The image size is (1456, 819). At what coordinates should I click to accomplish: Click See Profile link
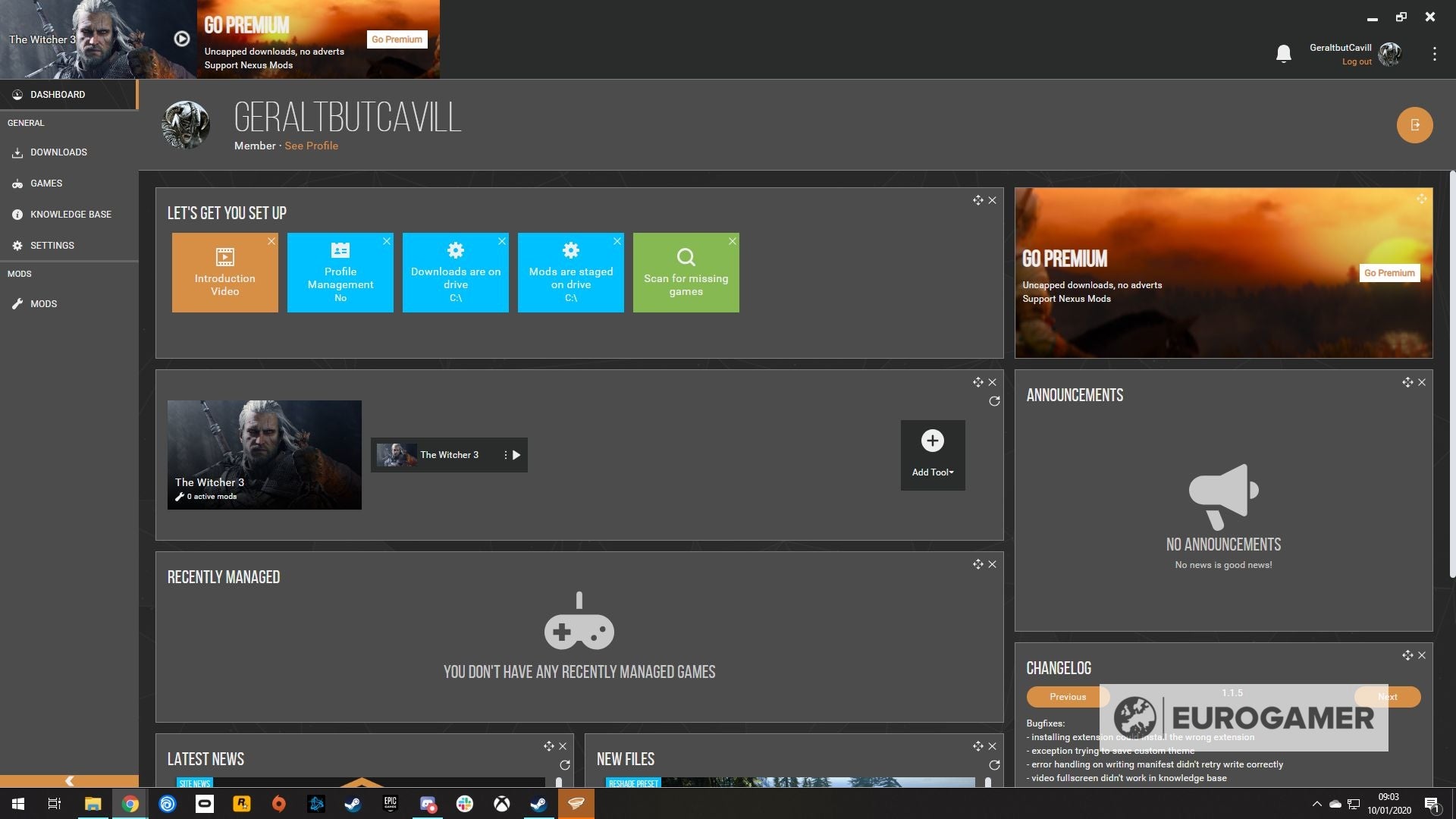click(x=311, y=146)
